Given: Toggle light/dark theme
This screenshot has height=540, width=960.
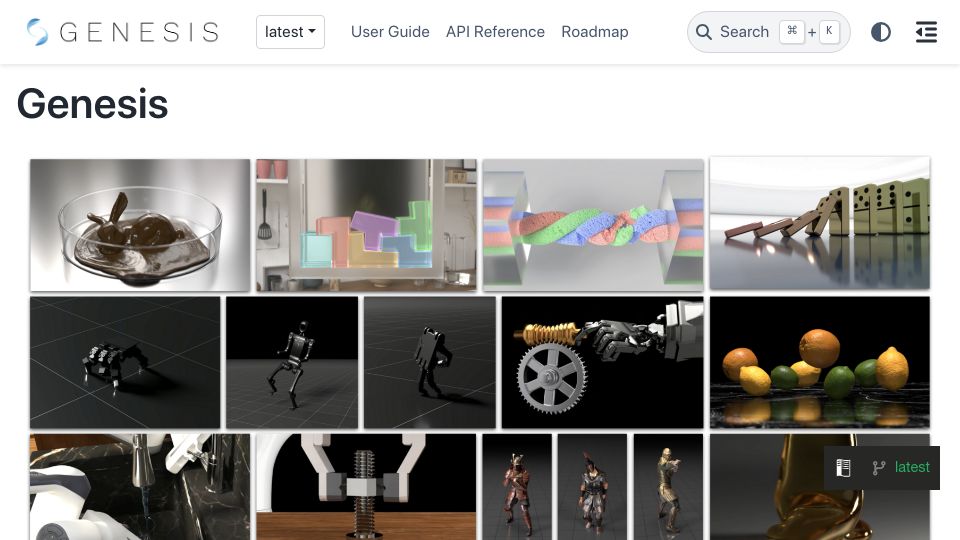Looking at the screenshot, I should pos(880,32).
